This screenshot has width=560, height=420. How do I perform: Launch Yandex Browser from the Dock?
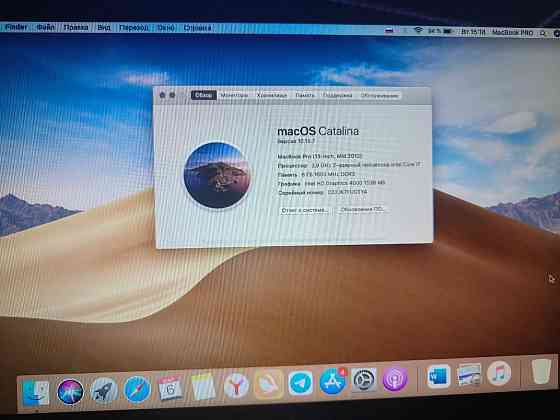(236, 386)
